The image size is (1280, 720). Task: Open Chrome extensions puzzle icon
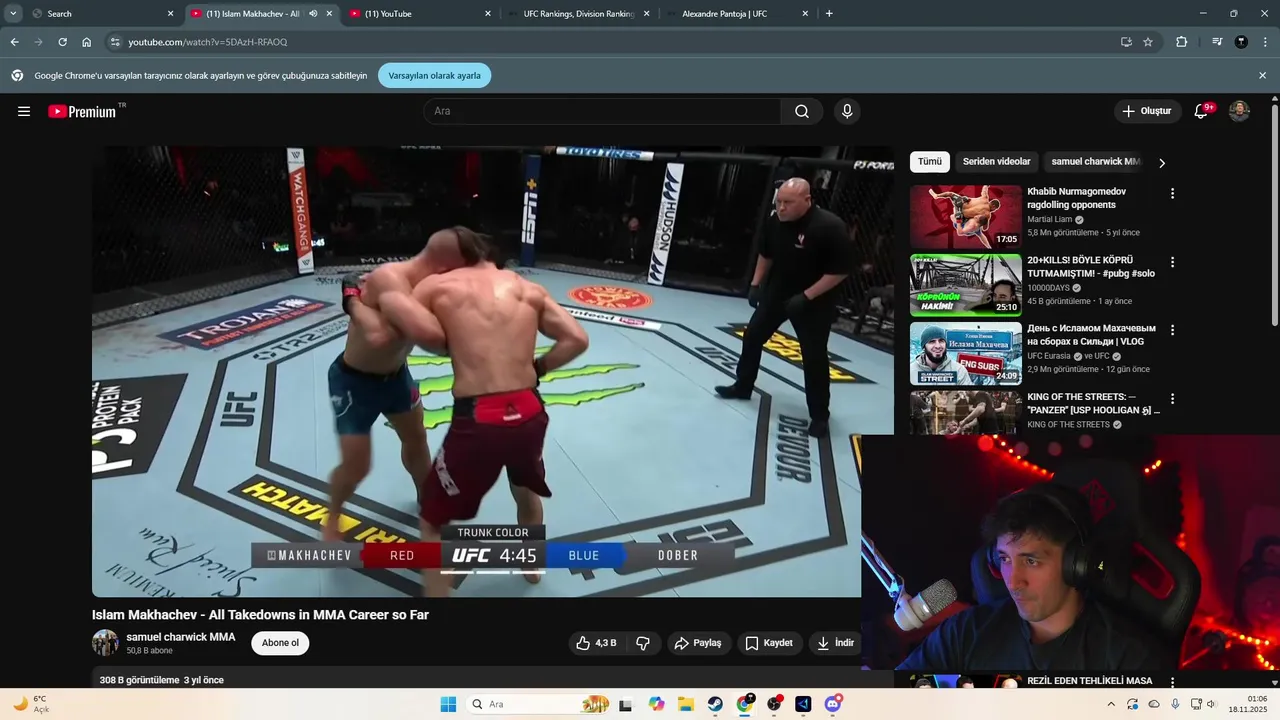coord(1182,42)
